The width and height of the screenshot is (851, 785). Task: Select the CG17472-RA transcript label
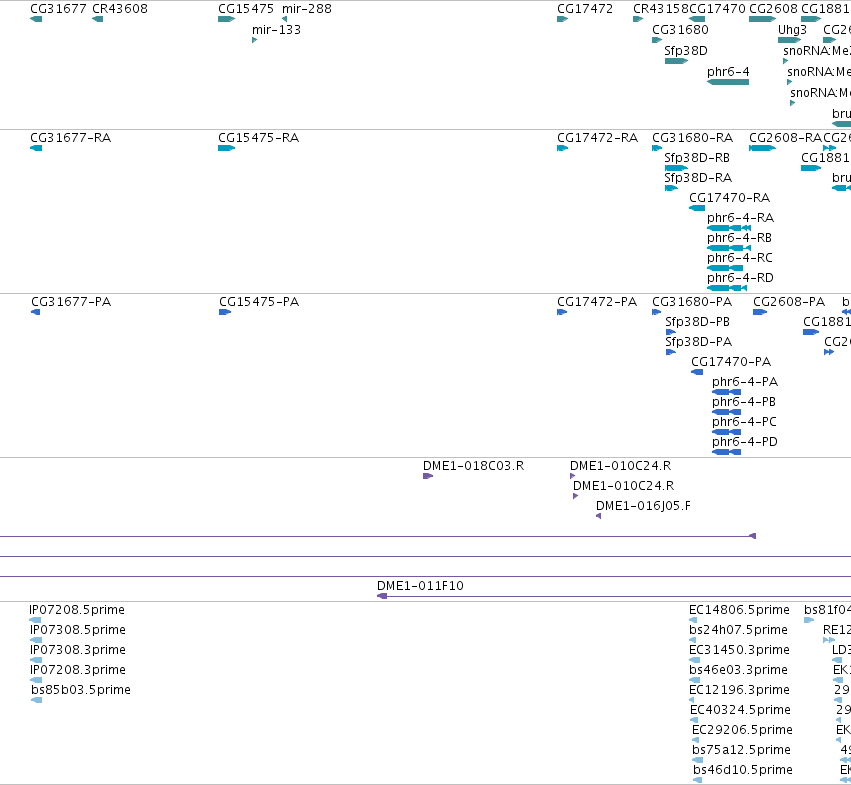(x=597, y=138)
